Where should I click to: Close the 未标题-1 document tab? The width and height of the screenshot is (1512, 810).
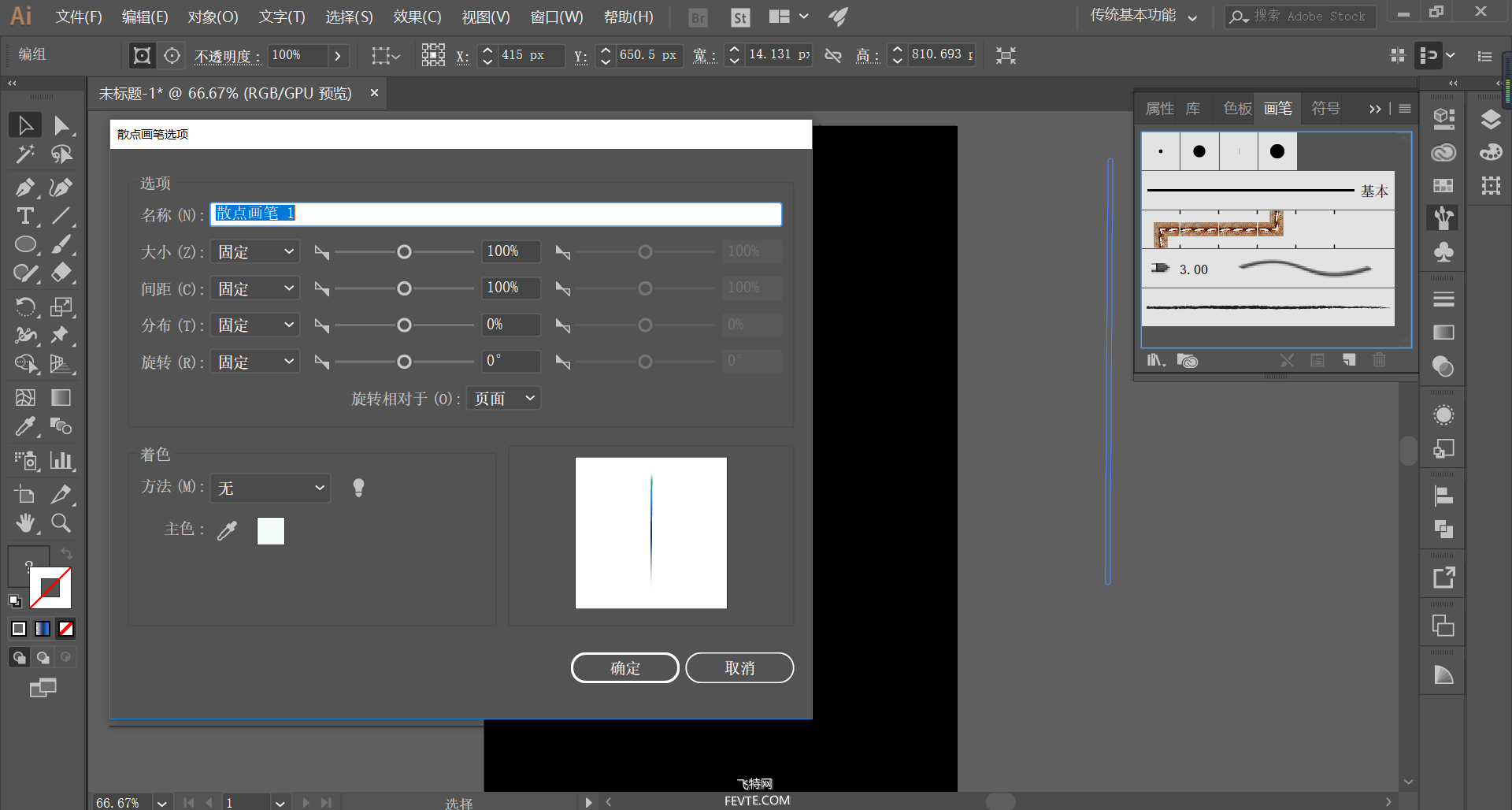pos(374,93)
